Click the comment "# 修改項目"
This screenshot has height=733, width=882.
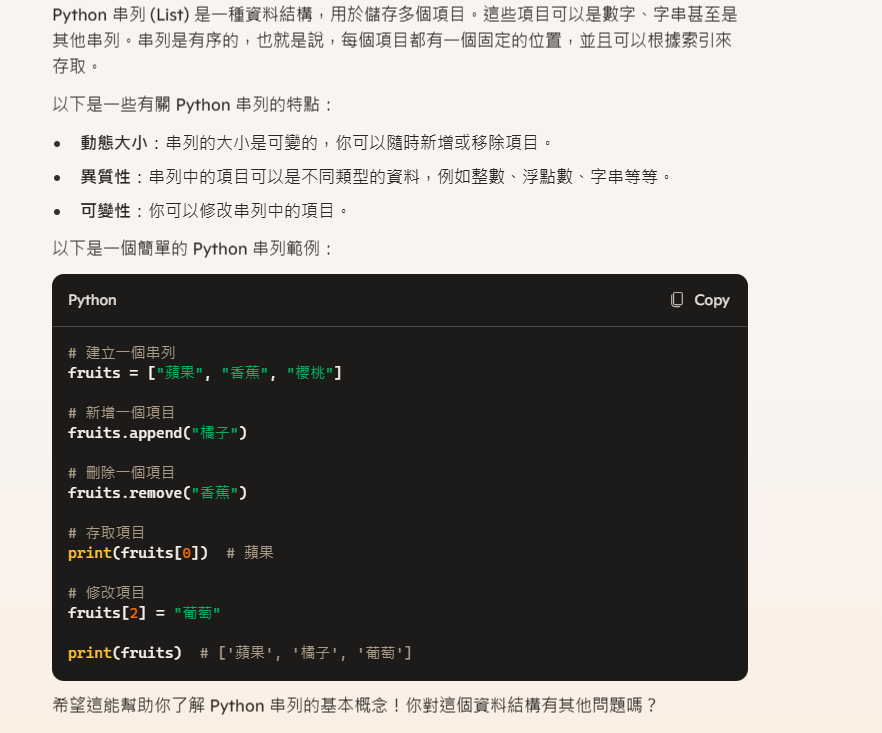107,593
